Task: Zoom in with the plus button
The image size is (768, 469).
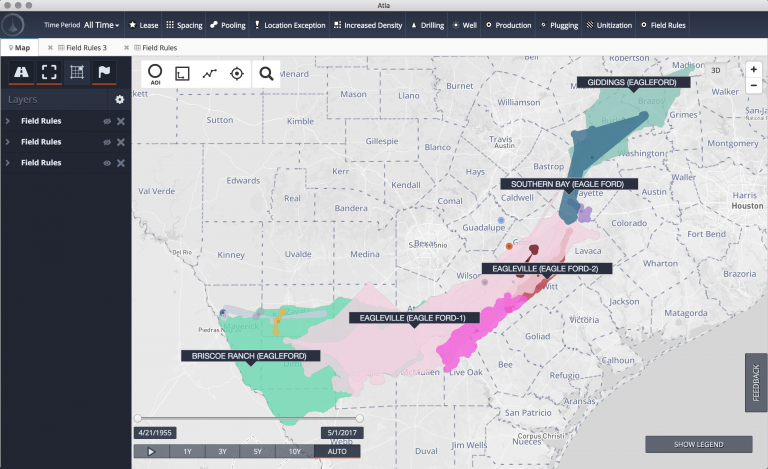Action: [x=754, y=70]
